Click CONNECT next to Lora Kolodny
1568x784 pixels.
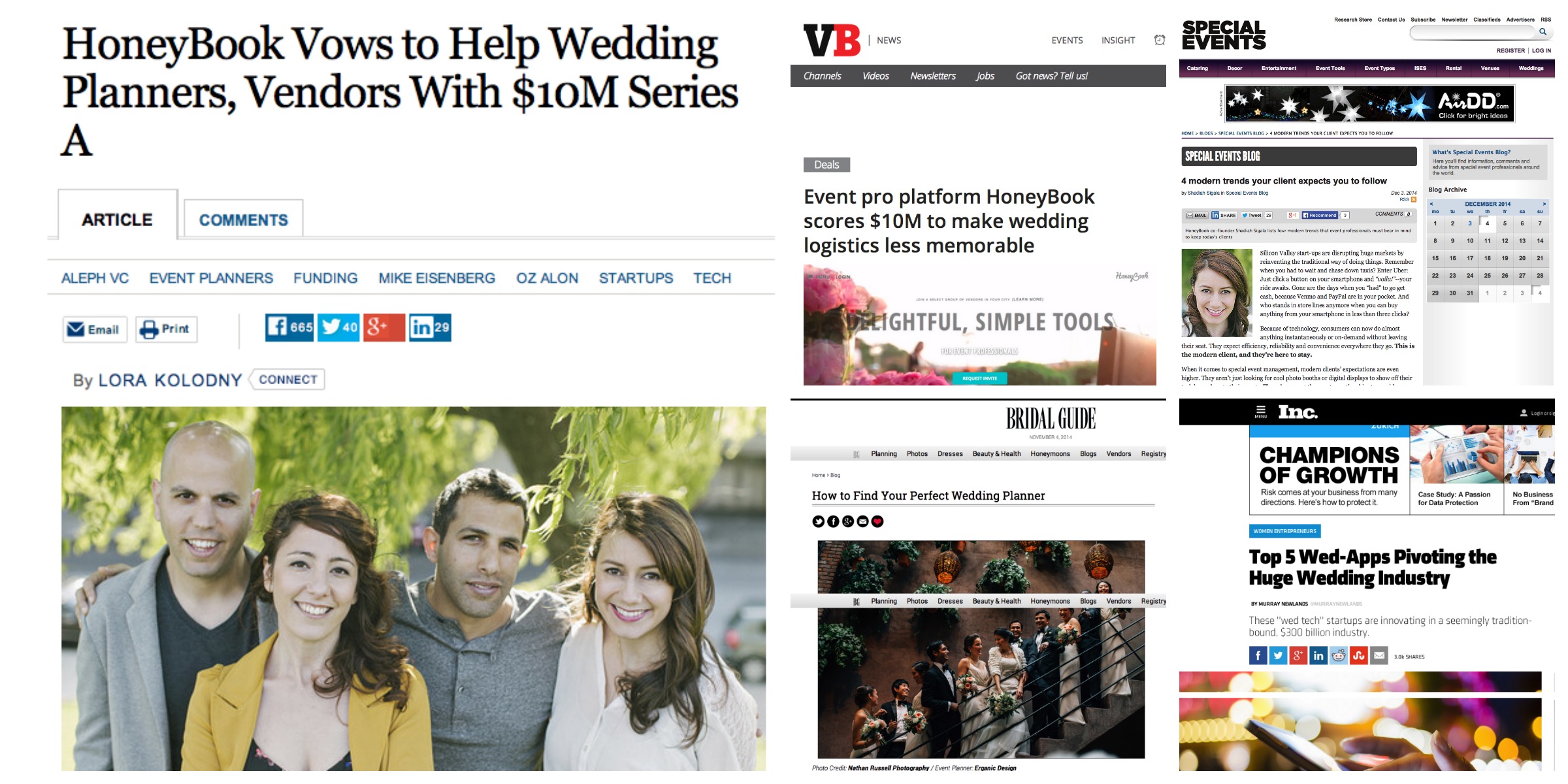(x=287, y=380)
